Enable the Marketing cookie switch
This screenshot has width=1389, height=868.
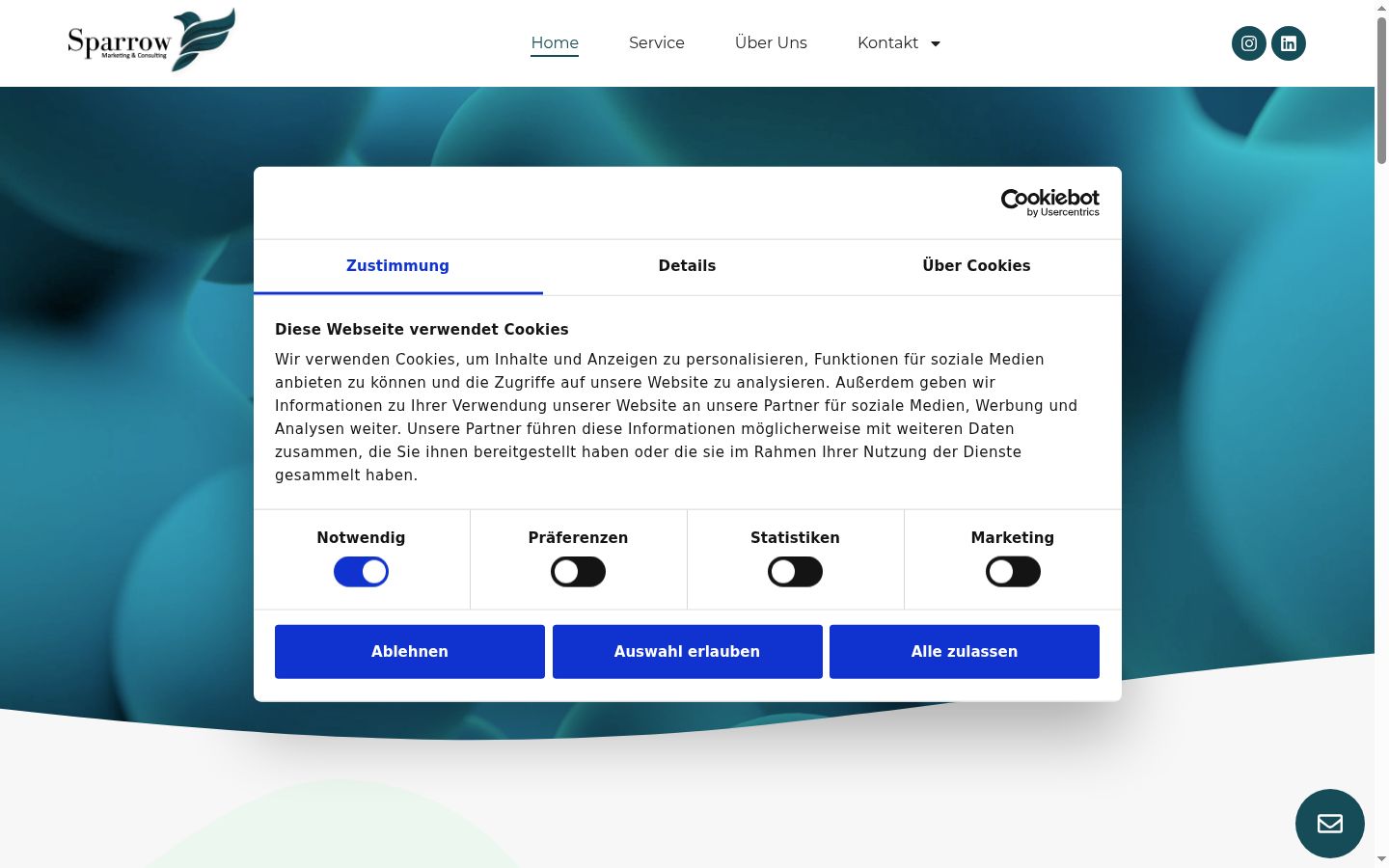1013,572
